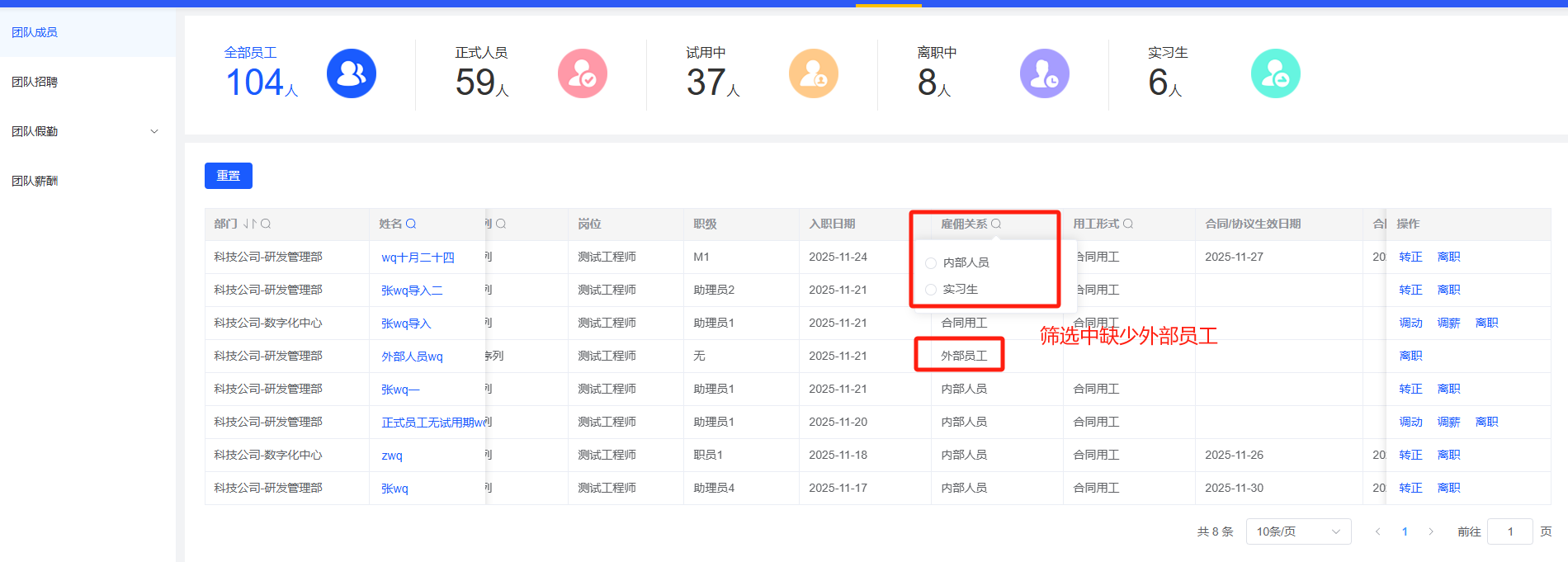Open employee link 外部人员wq
Screen dimensions: 1568x562
(x=412, y=357)
